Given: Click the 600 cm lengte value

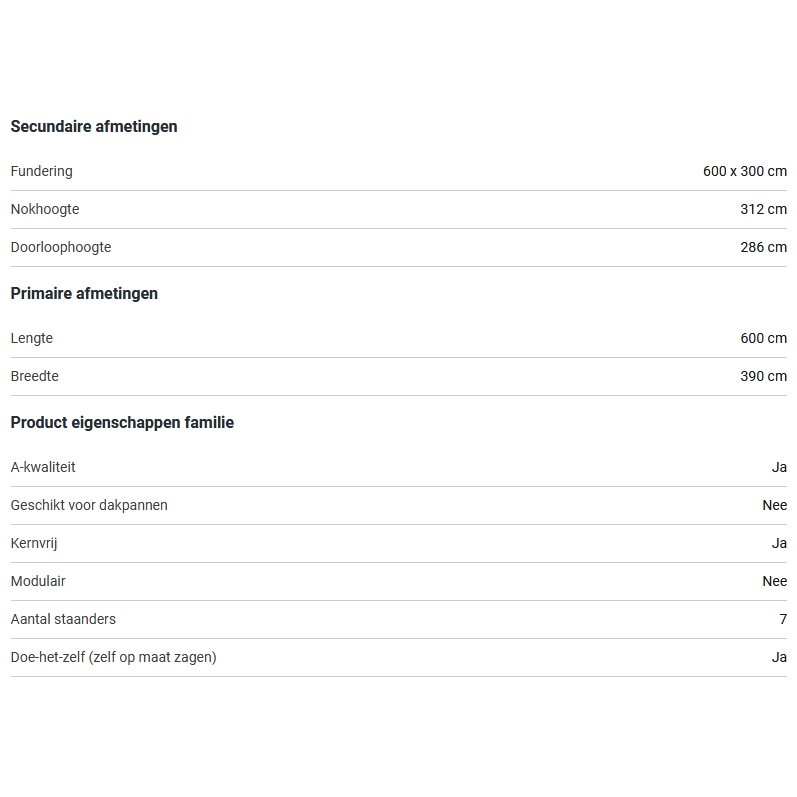Looking at the screenshot, I should pos(763,338).
